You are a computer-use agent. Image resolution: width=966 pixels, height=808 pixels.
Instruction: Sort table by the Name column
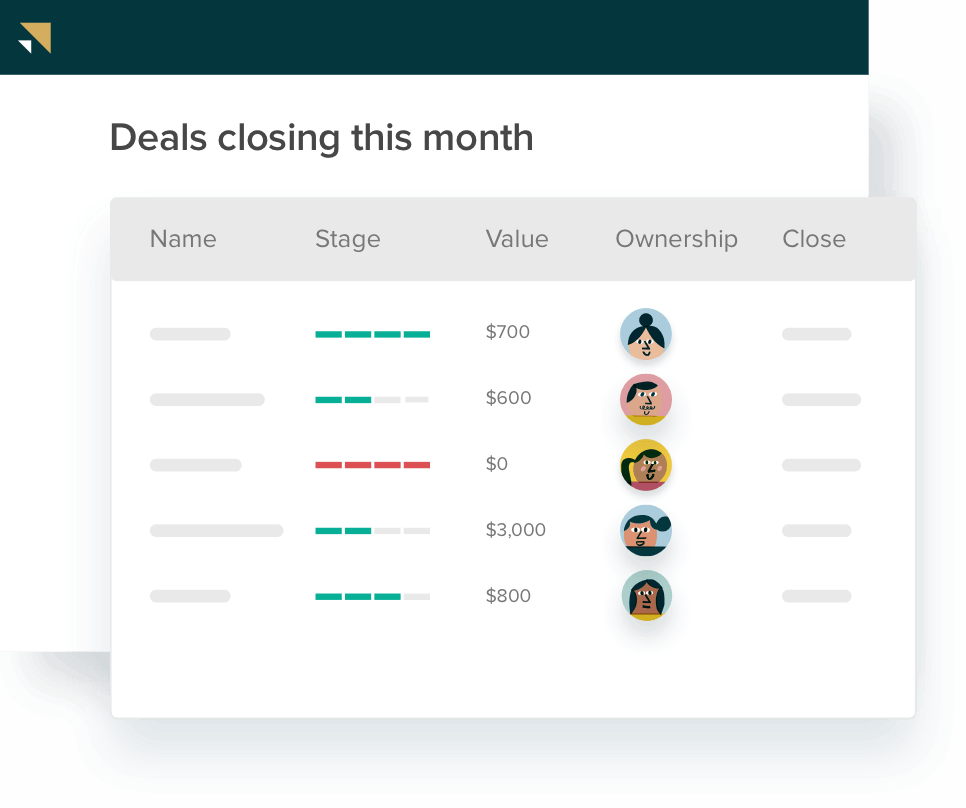coord(183,239)
